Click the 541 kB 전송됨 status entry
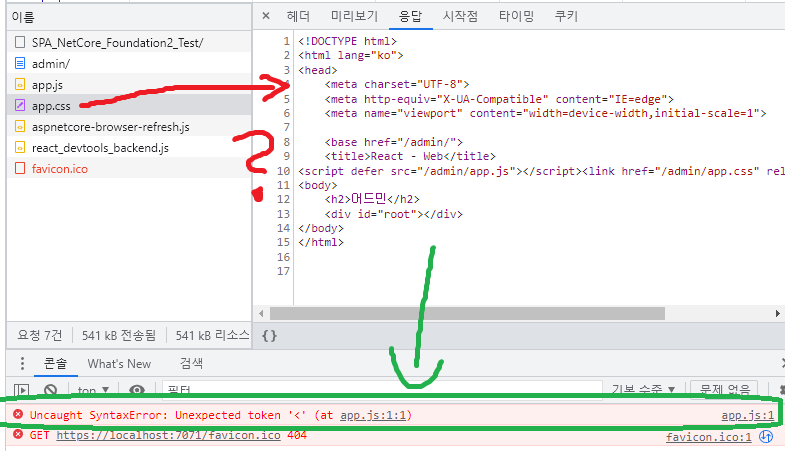 [x=119, y=335]
